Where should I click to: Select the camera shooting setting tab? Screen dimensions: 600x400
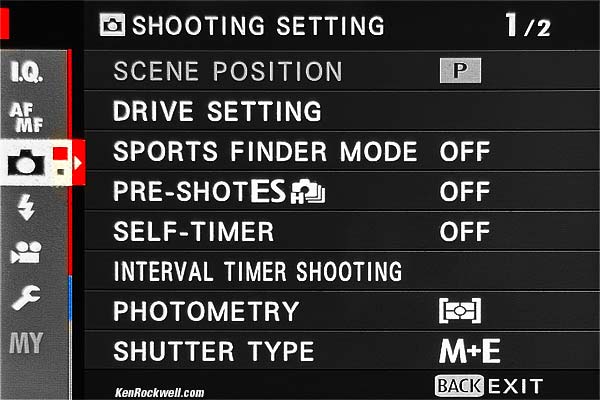tap(26, 161)
